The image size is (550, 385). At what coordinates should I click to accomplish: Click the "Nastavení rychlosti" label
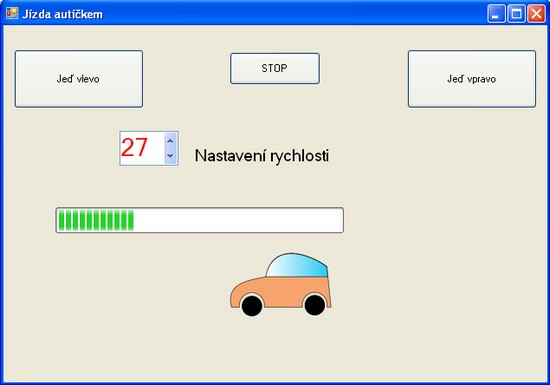pos(262,156)
